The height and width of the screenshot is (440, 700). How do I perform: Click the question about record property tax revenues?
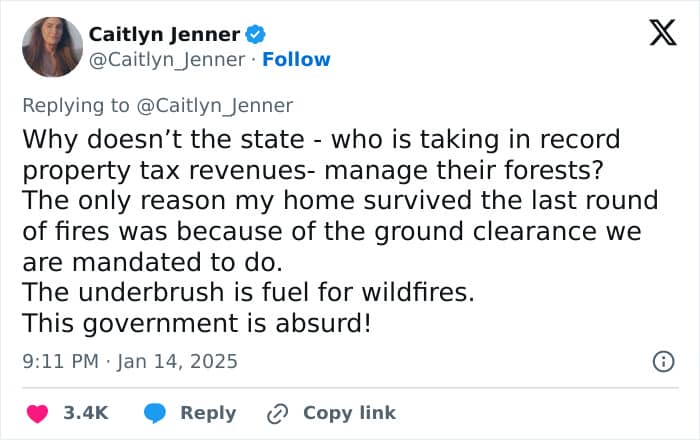tap(321, 153)
